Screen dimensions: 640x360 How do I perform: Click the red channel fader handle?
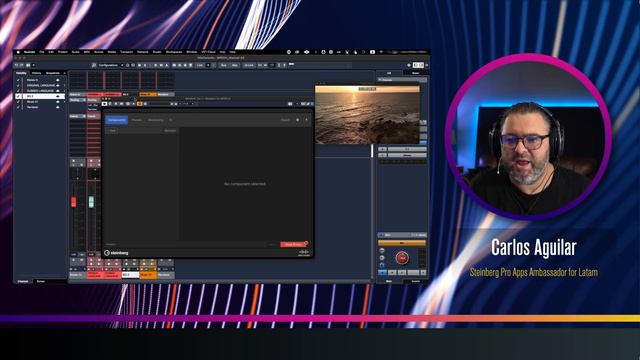point(73,202)
